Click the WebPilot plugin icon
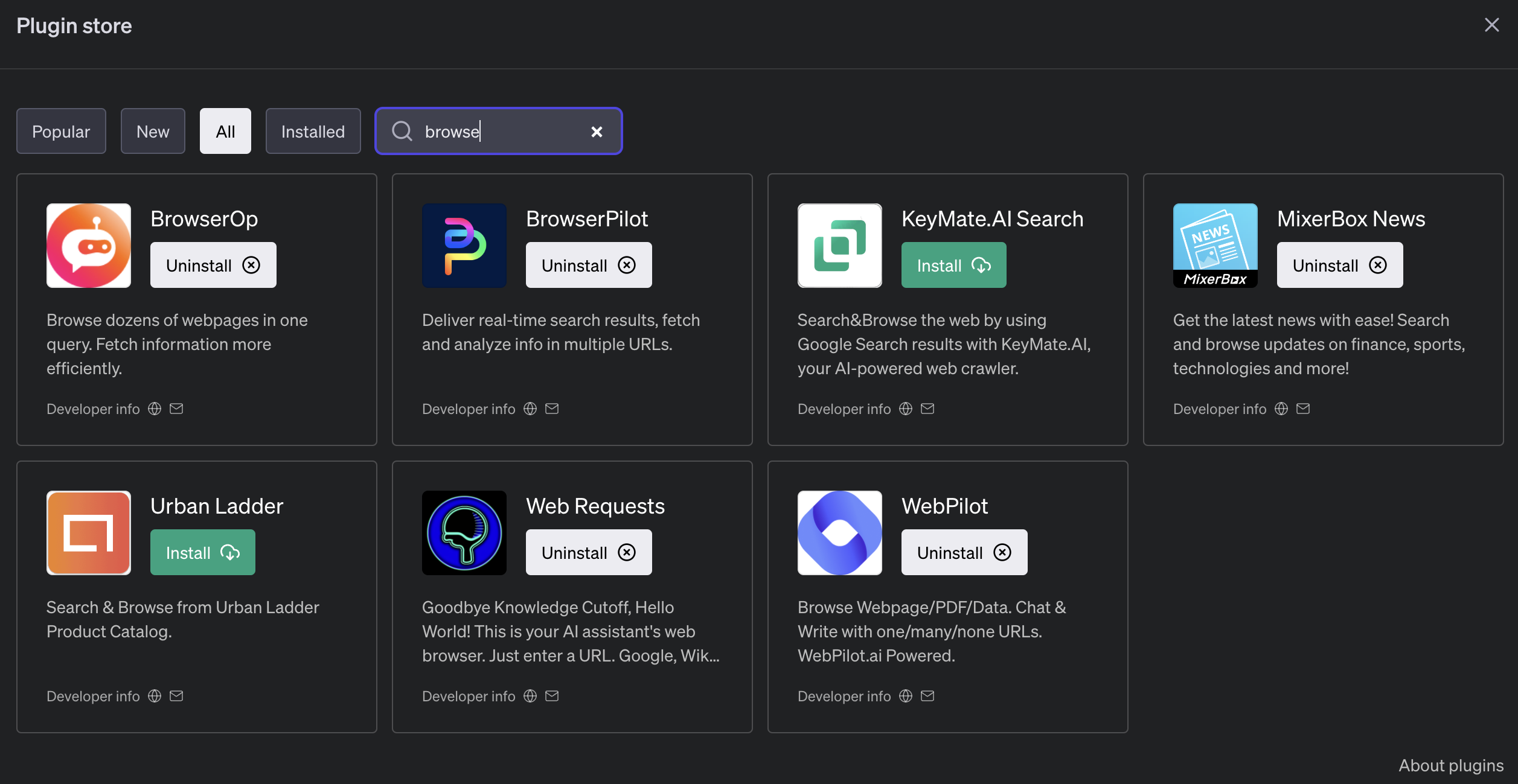 [840, 532]
